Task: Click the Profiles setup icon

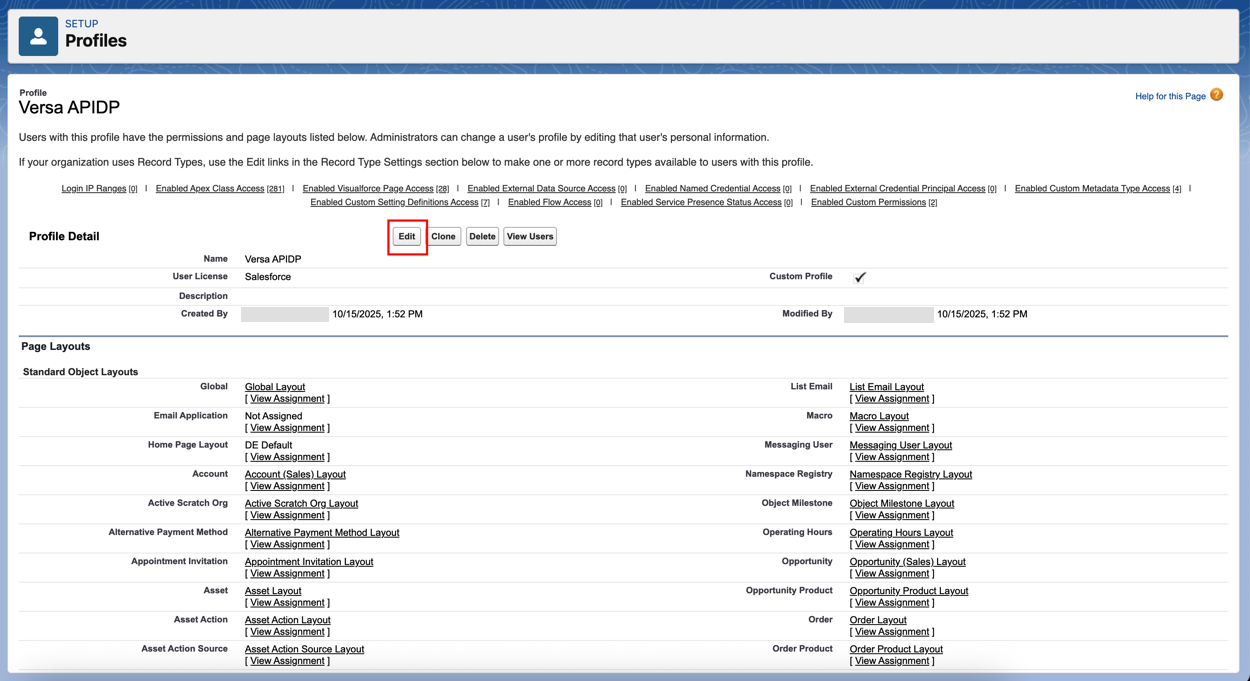Action: coord(38,37)
